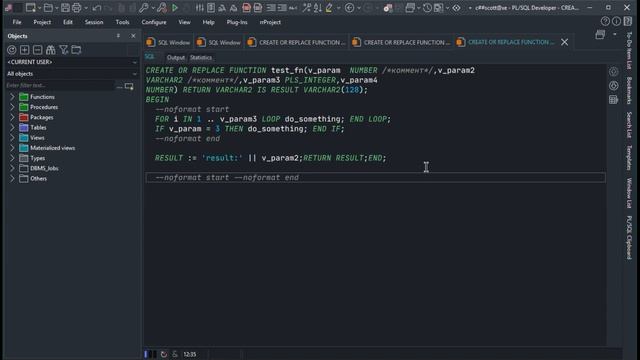
Task: Click the 12:35 cursor position in status bar
Action: (190, 354)
